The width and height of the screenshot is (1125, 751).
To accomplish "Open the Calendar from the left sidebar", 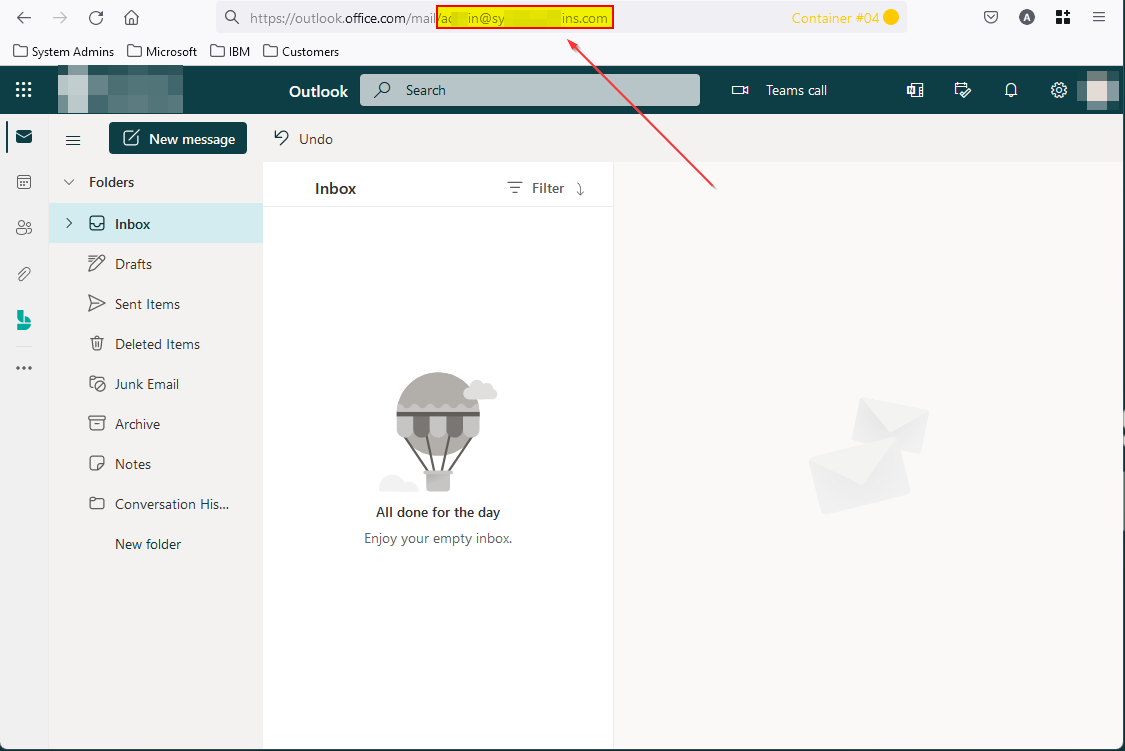I will (x=24, y=182).
